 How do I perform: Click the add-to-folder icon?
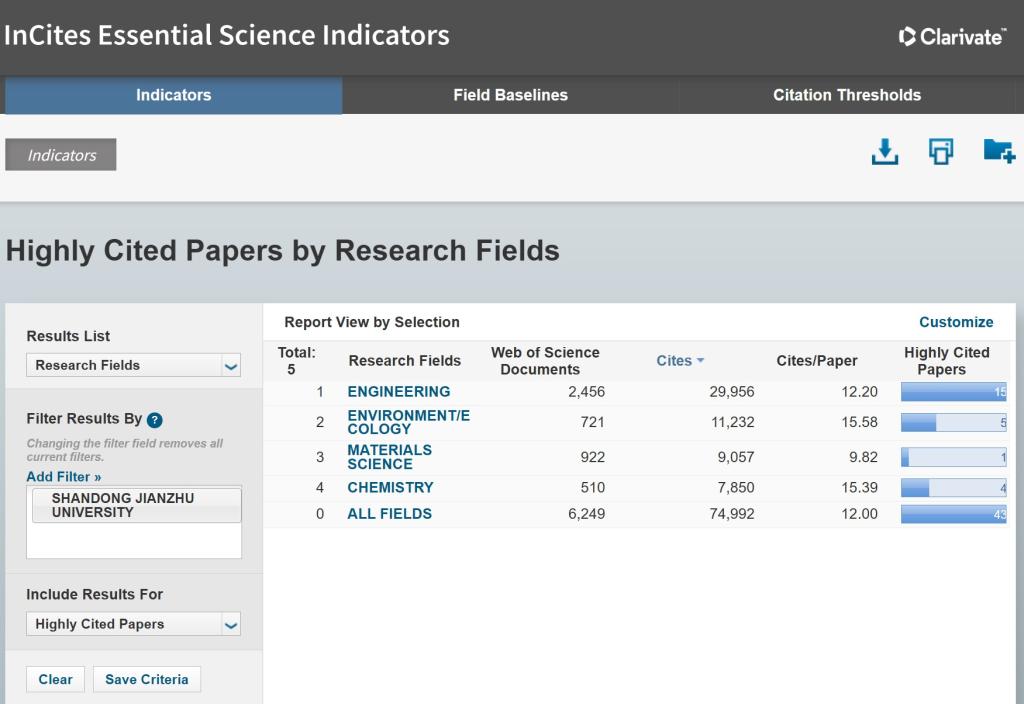pyautogui.click(x=999, y=151)
